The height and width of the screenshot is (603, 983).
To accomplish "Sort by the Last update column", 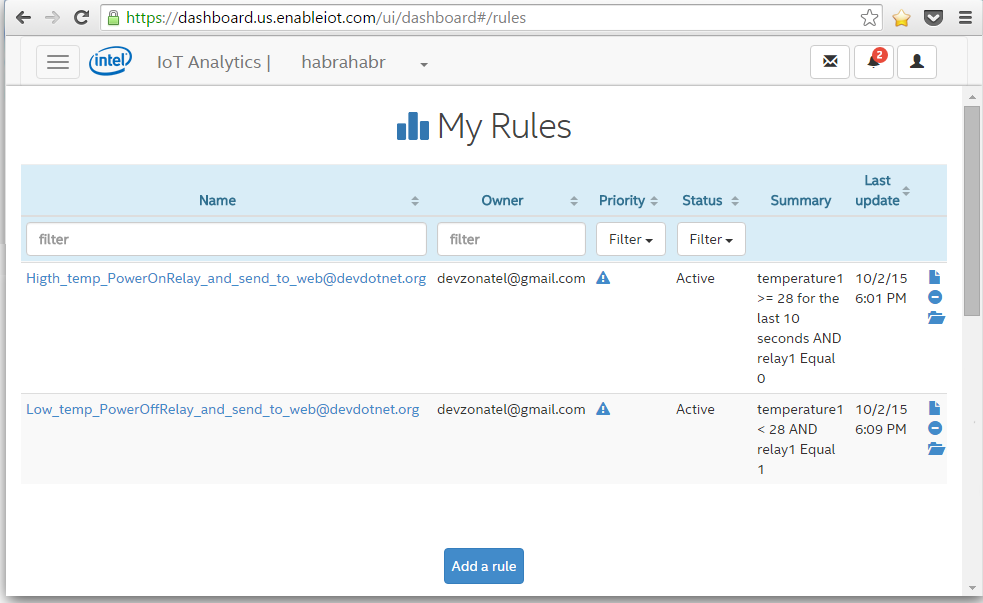I will (906, 191).
